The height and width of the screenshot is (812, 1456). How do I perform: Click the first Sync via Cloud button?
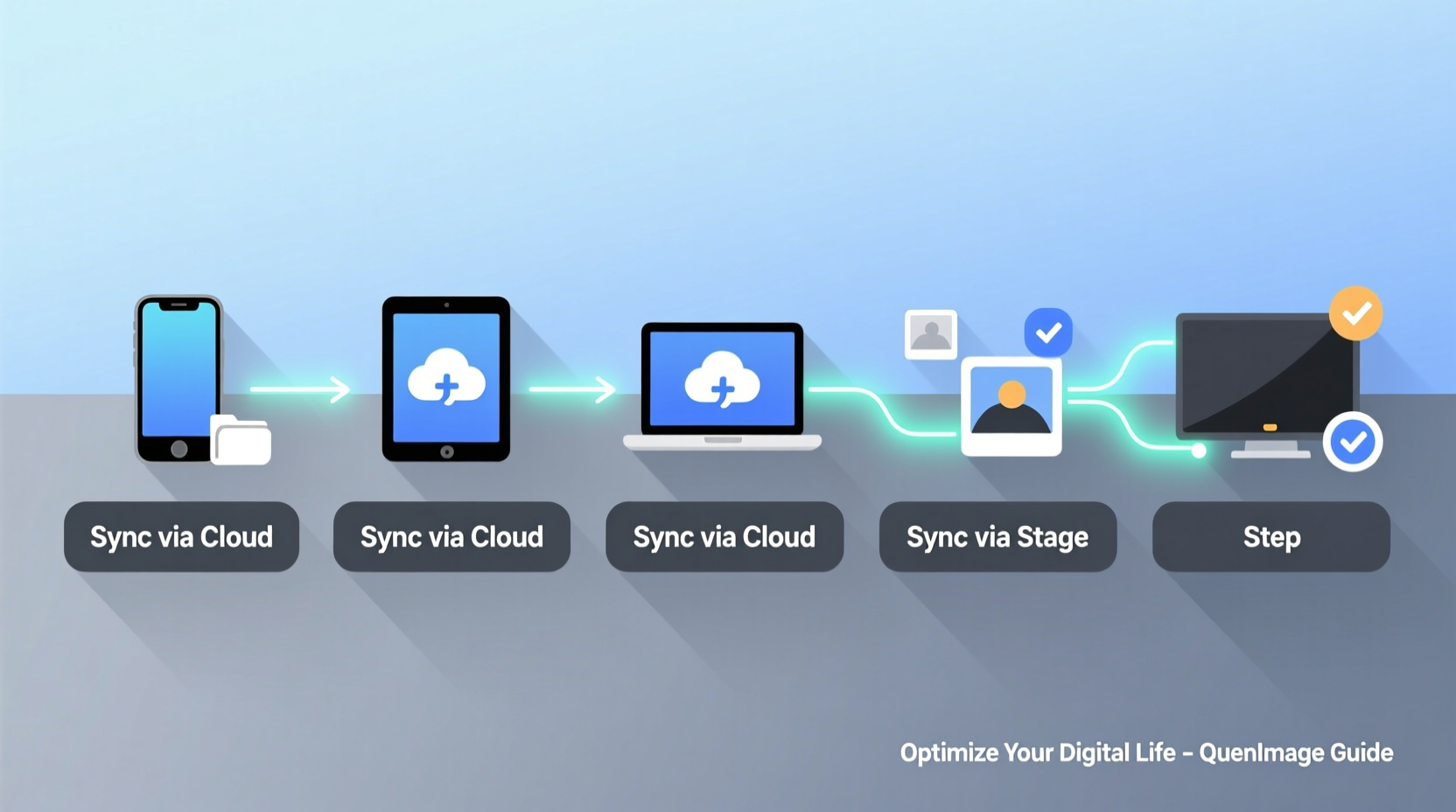click(181, 537)
